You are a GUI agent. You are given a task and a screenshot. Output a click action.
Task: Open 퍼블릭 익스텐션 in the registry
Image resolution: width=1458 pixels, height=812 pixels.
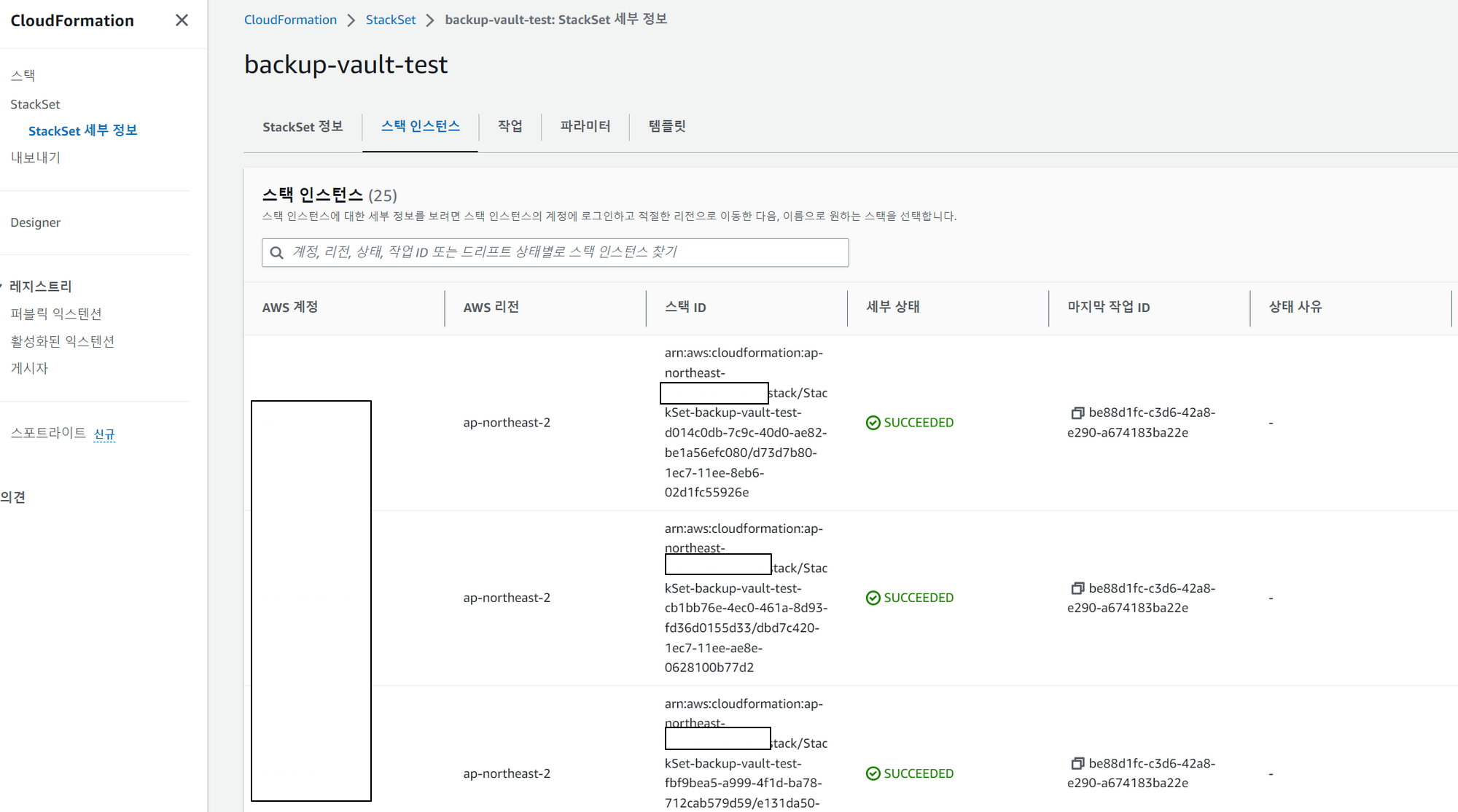click(55, 313)
